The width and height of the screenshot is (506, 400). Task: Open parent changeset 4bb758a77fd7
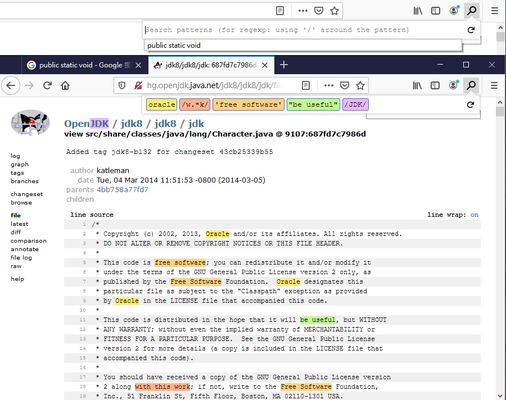click(x=122, y=190)
